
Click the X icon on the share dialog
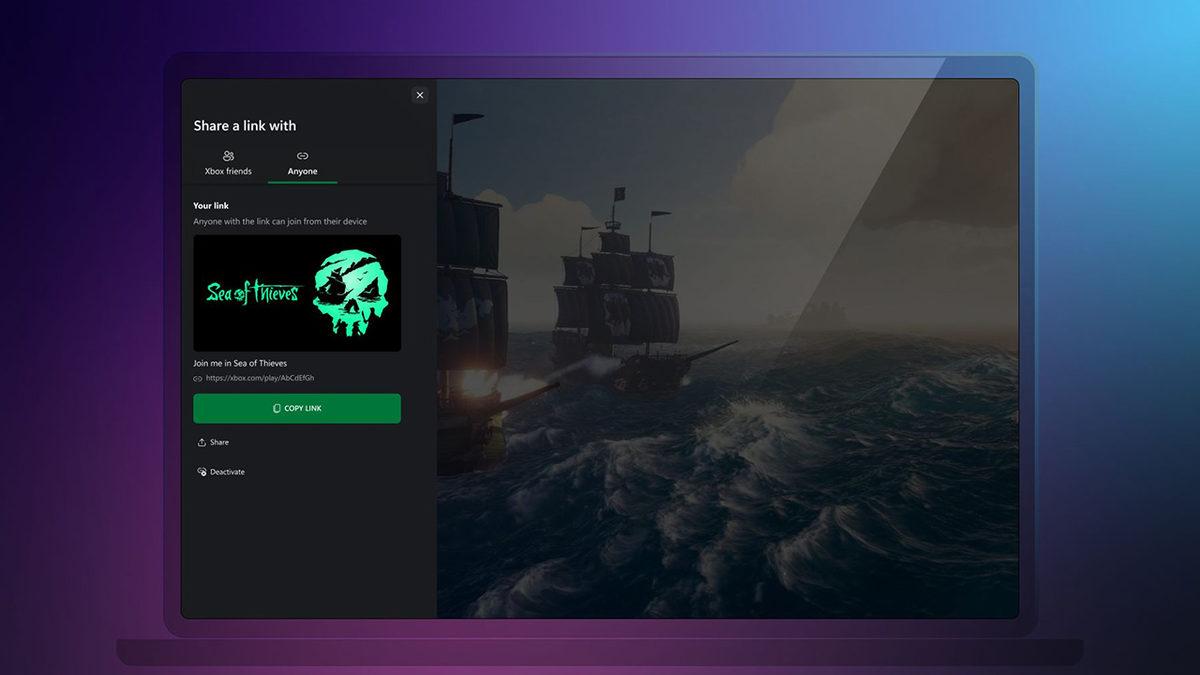pyautogui.click(x=420, y=95)
